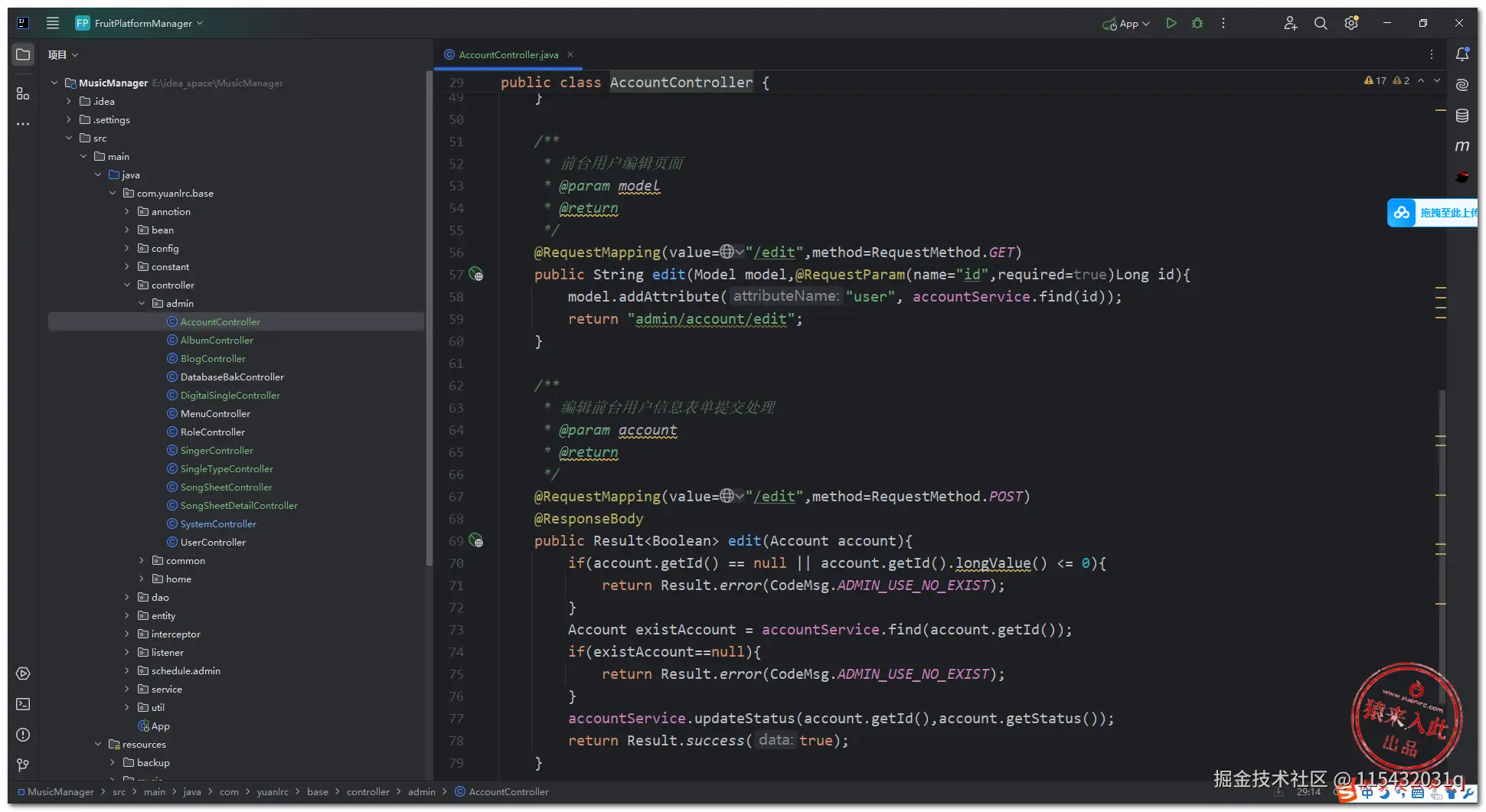Image resolution: width=1486 pixels, height=812 pixels.
Task: Open more run actions menu
Action: (x=1223, y=23)
